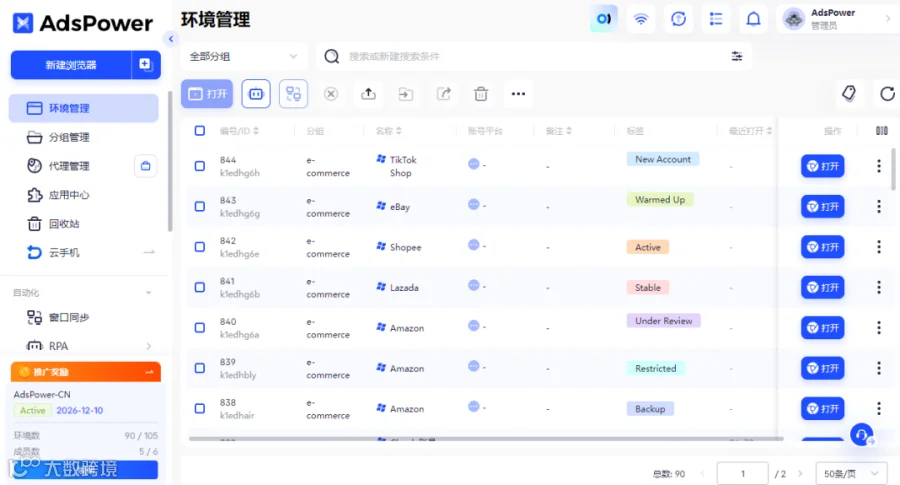Click the horizontal table scrollbar

coord(486,439)
